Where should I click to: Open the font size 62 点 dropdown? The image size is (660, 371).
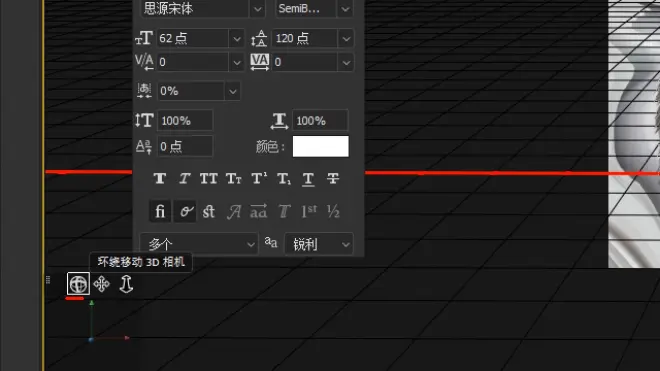pos(237,39)
